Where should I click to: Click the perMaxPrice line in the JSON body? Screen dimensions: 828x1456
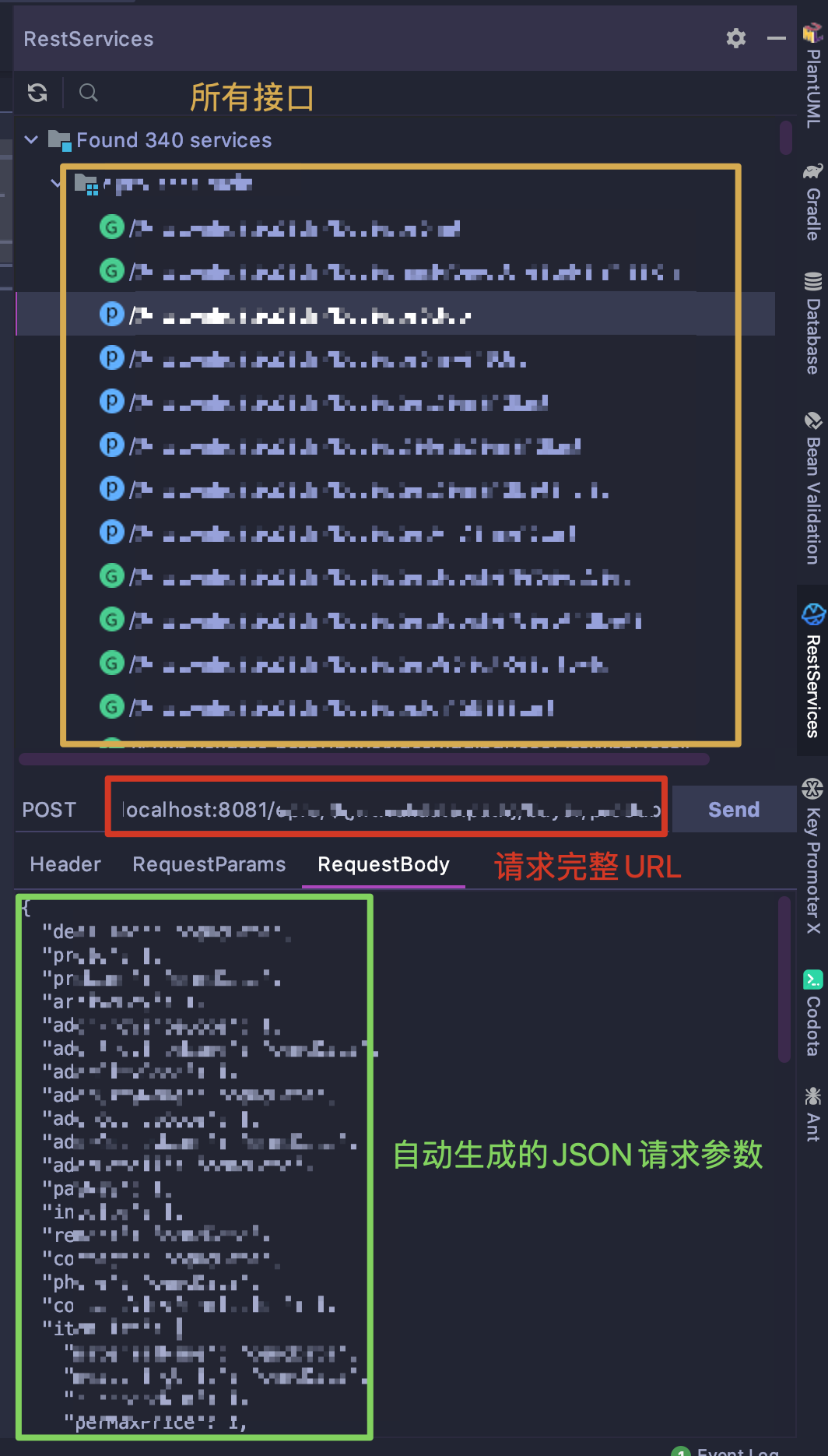point(156,1423)
